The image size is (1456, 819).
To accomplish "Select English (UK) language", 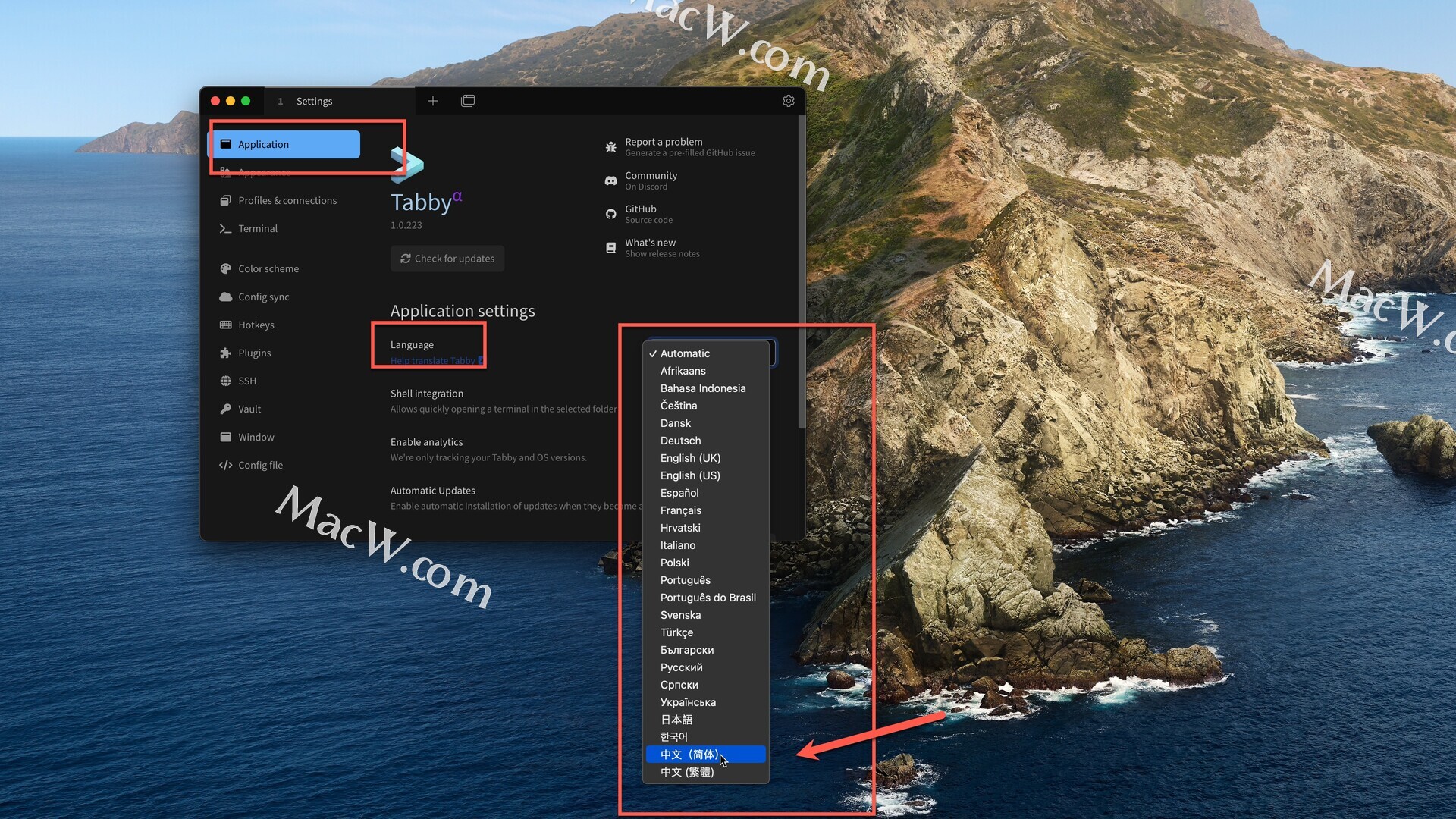I will coord(705,458).
